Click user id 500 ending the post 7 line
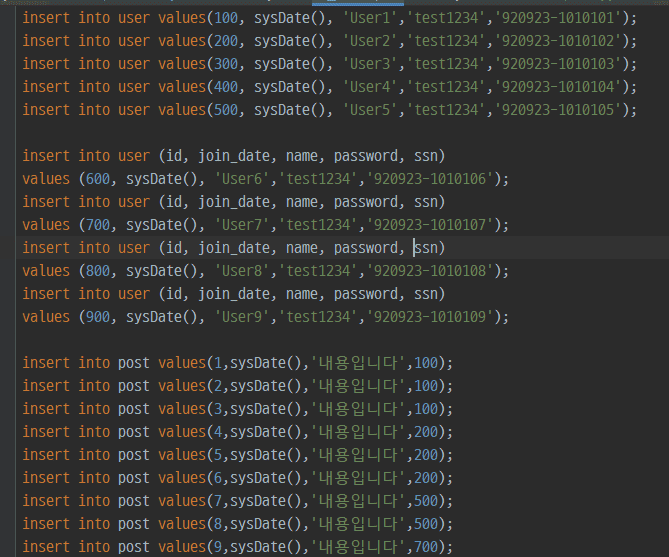The image size is (669, 557). [x=426, y=502]
